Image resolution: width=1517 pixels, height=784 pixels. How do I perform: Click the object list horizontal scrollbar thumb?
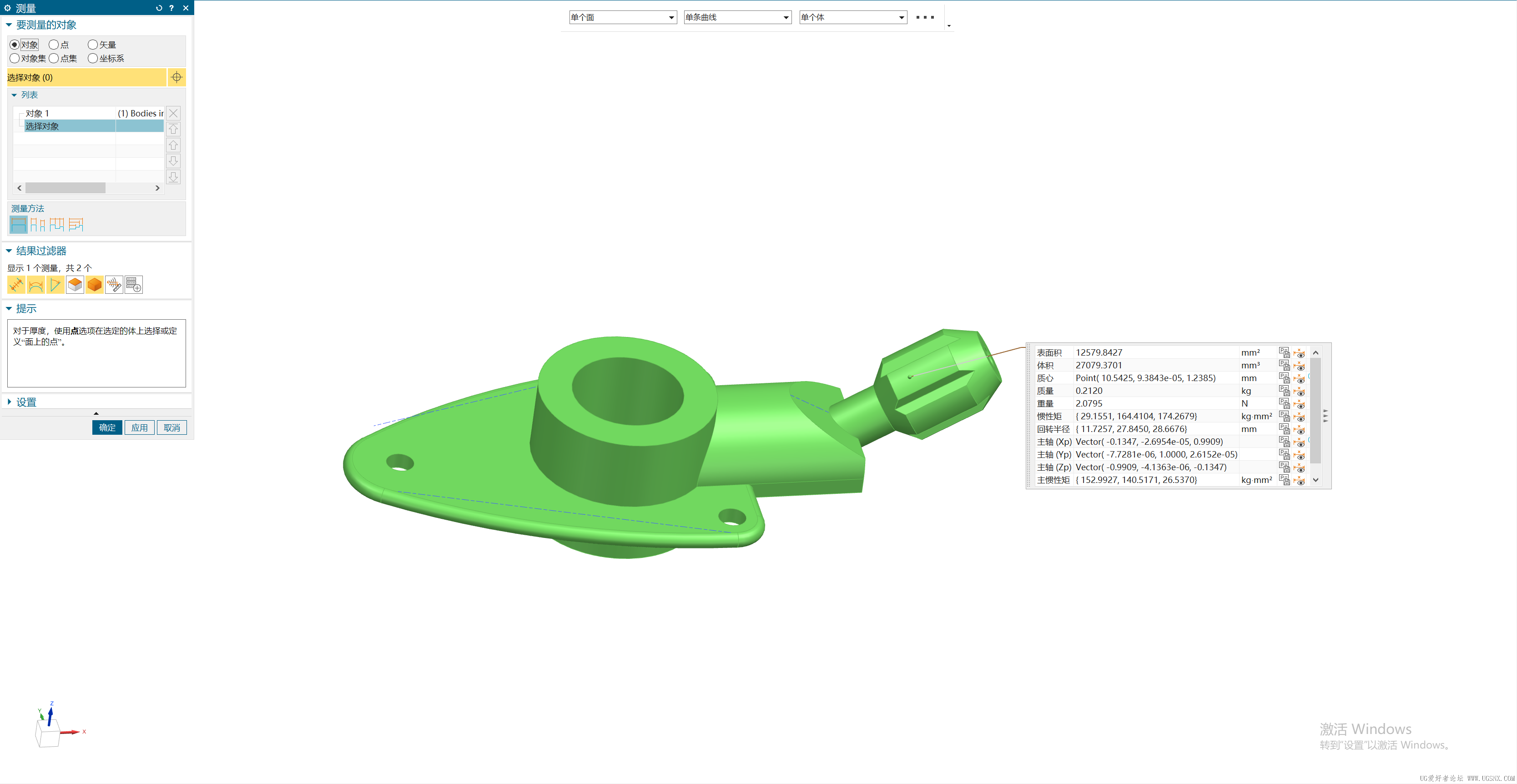(66, 188)
